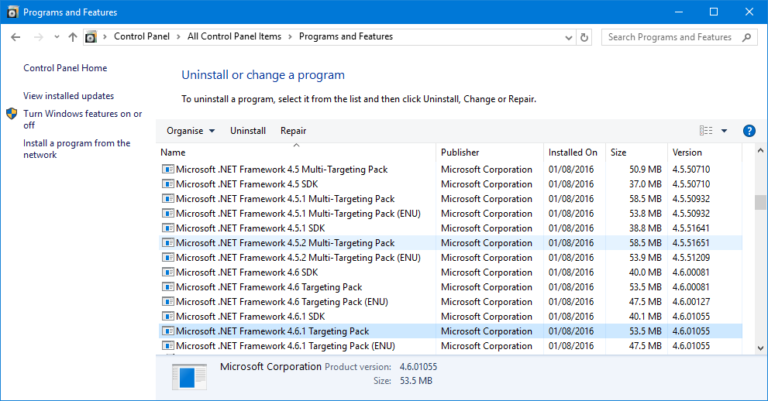768x401 pixels.
Task: Click the search magnifier icon
Action: (748, 37)
